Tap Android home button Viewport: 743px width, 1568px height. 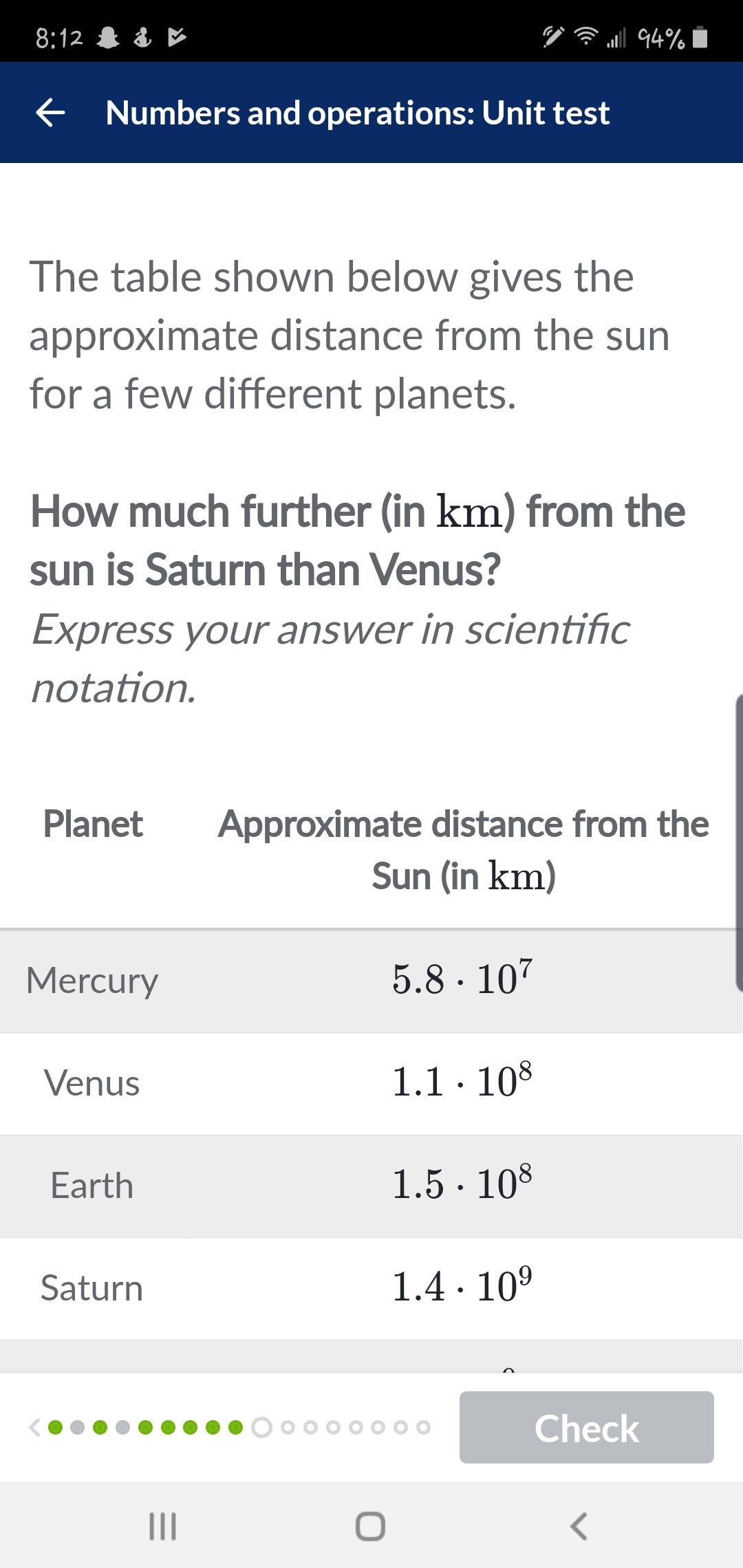(x=370, y=1525)
